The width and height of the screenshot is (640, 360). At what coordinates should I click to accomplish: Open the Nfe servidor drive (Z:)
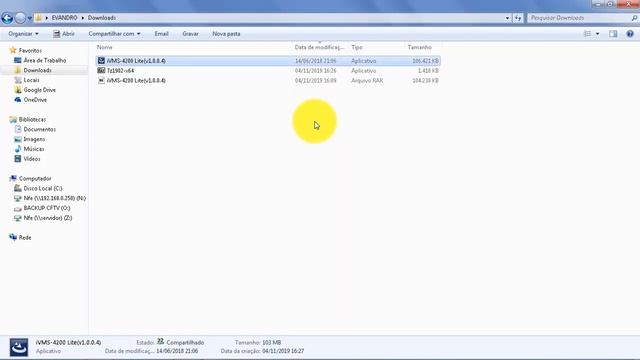pyautogui.click(x=48, y=218)
